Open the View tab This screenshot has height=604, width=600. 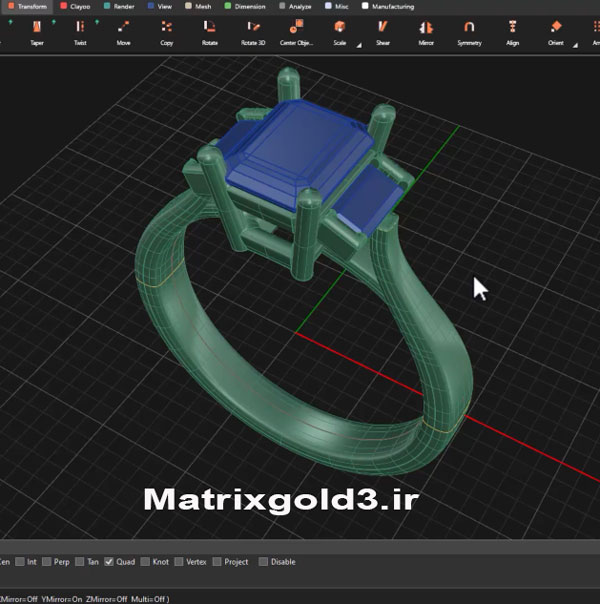click(160, 6)
